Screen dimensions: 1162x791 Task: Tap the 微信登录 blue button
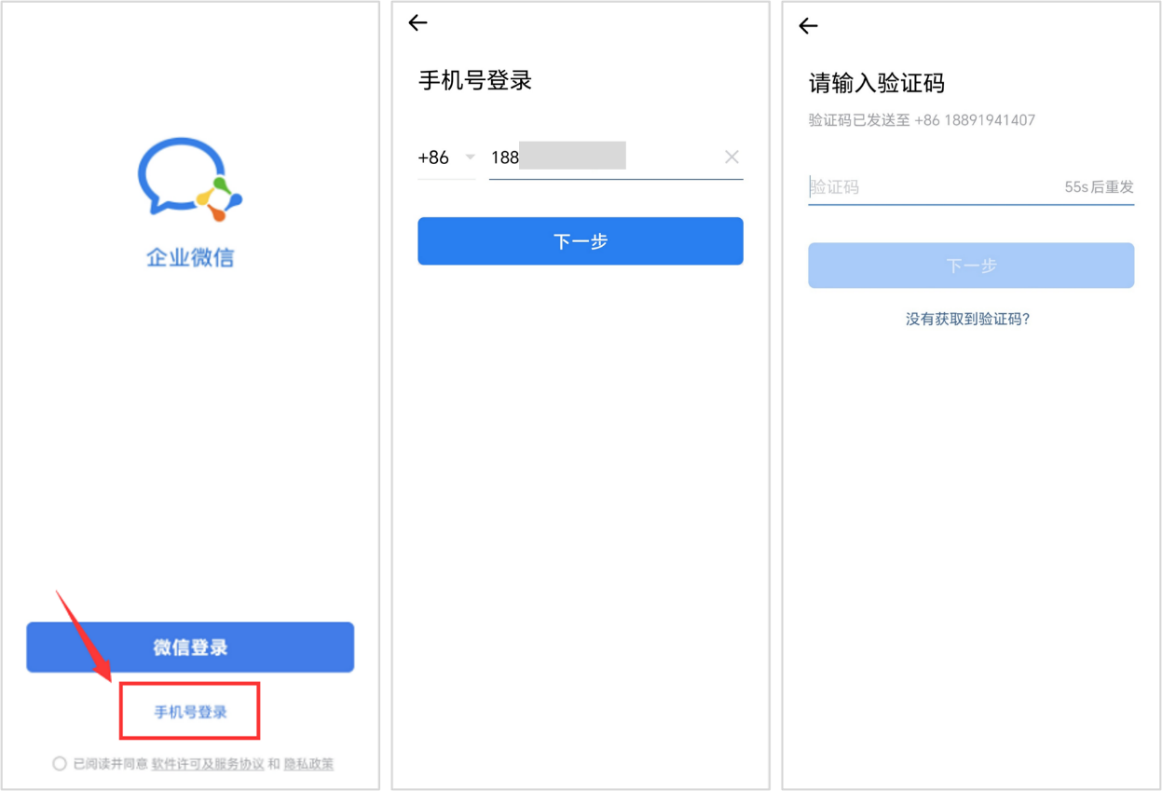coord(190,647)
